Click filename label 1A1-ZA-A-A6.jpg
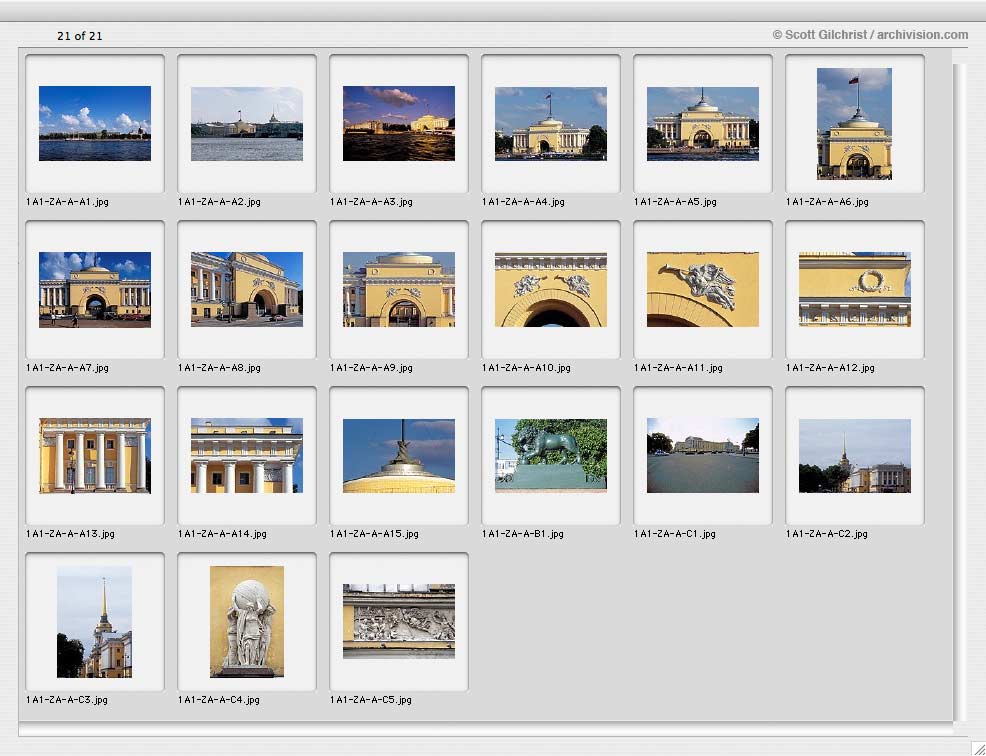 click(x=828, y=202)
